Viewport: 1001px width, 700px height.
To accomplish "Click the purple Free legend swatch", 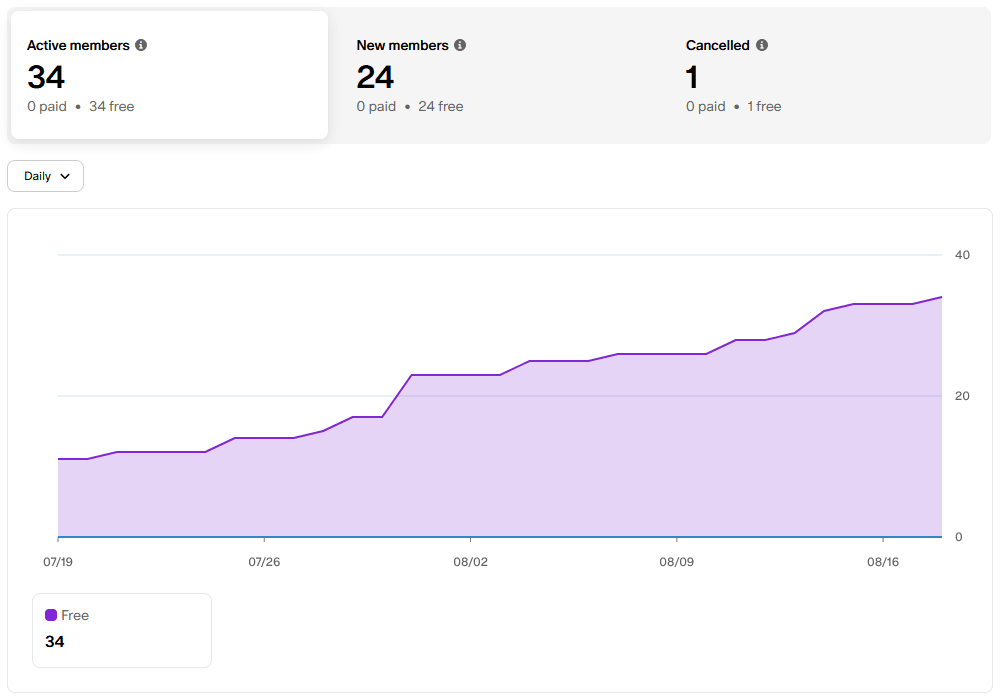I will coord(51,615).
